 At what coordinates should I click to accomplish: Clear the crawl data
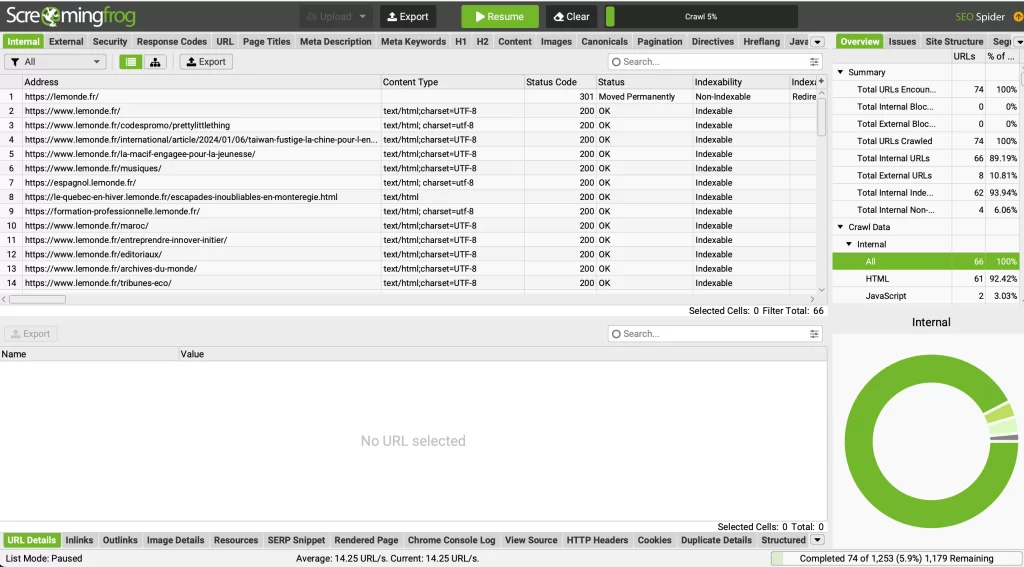click(571, 16)
